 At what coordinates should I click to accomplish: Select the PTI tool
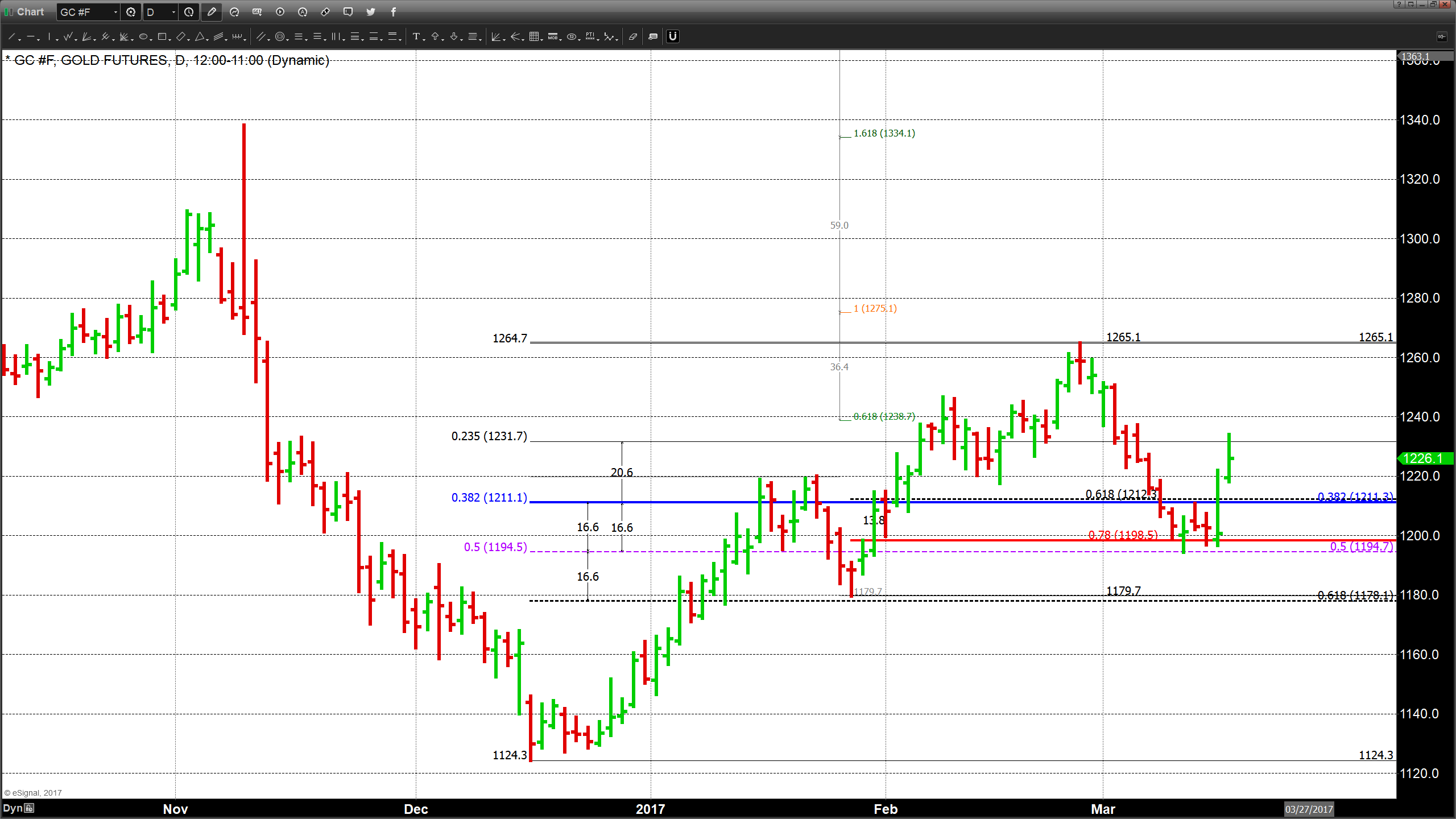[590, 37]
